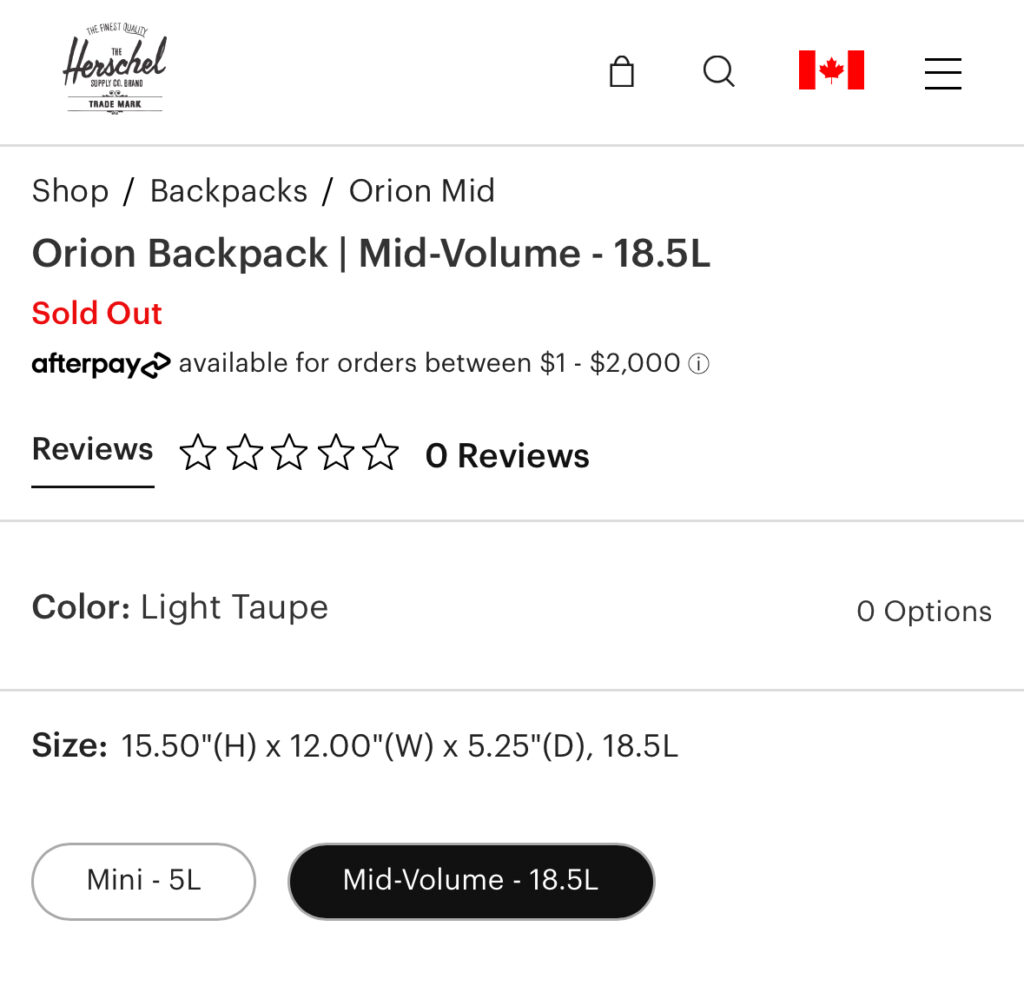Open the shopping bag icon
The width and height of the screenshot is (1024, 986).
tap(622, 72)
